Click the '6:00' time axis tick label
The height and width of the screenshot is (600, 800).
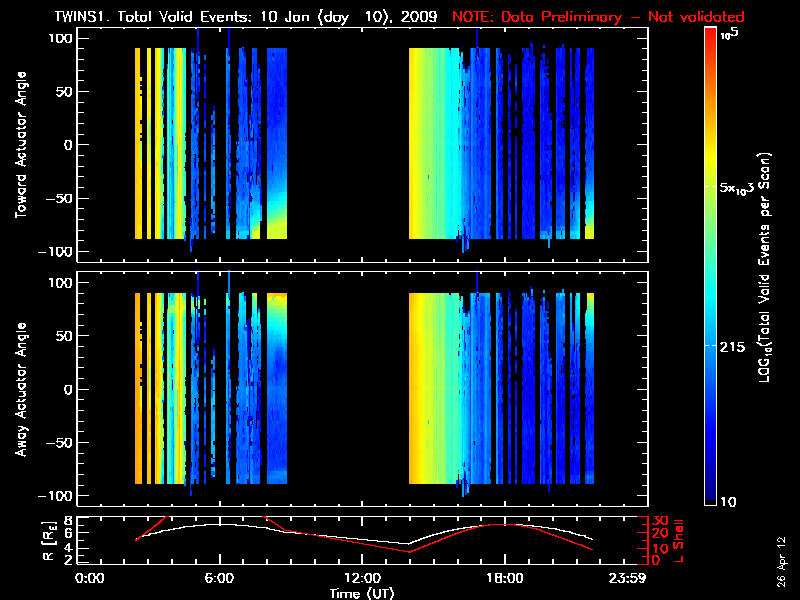[219, 579]
